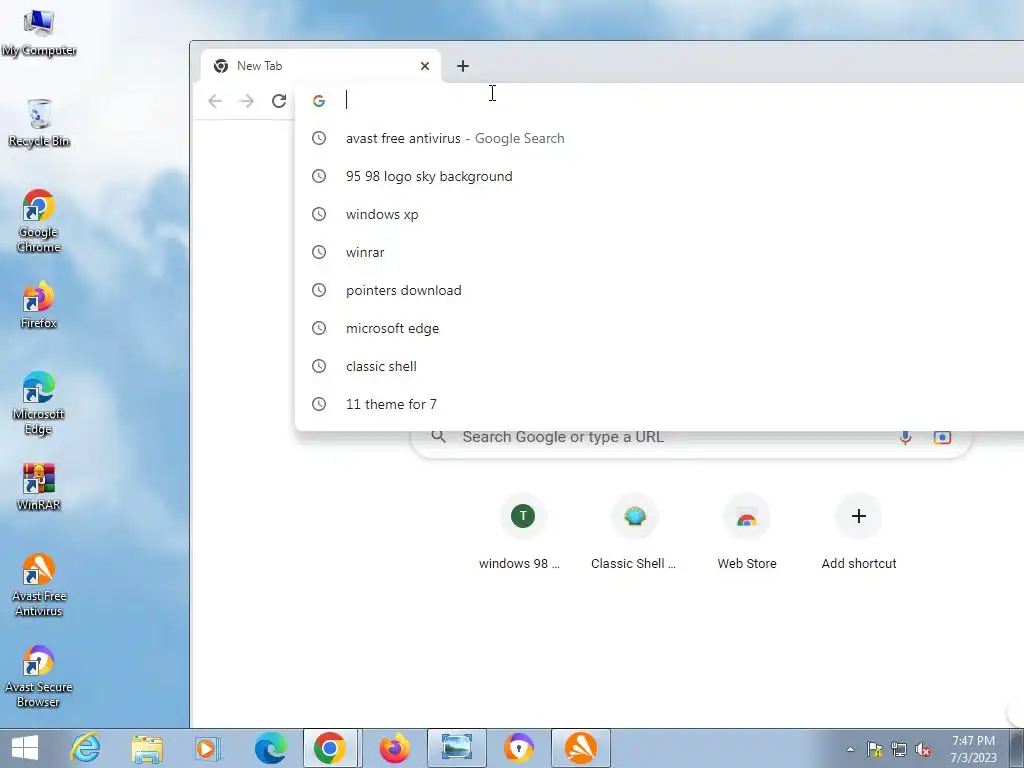Open the Web Store shortcut tile
1024x768 pixels.
click(746, 533)
